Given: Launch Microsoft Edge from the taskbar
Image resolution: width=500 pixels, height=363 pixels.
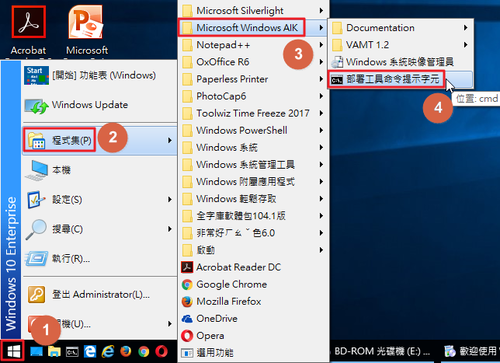Looking at the screenshot, I should (90, 351).
